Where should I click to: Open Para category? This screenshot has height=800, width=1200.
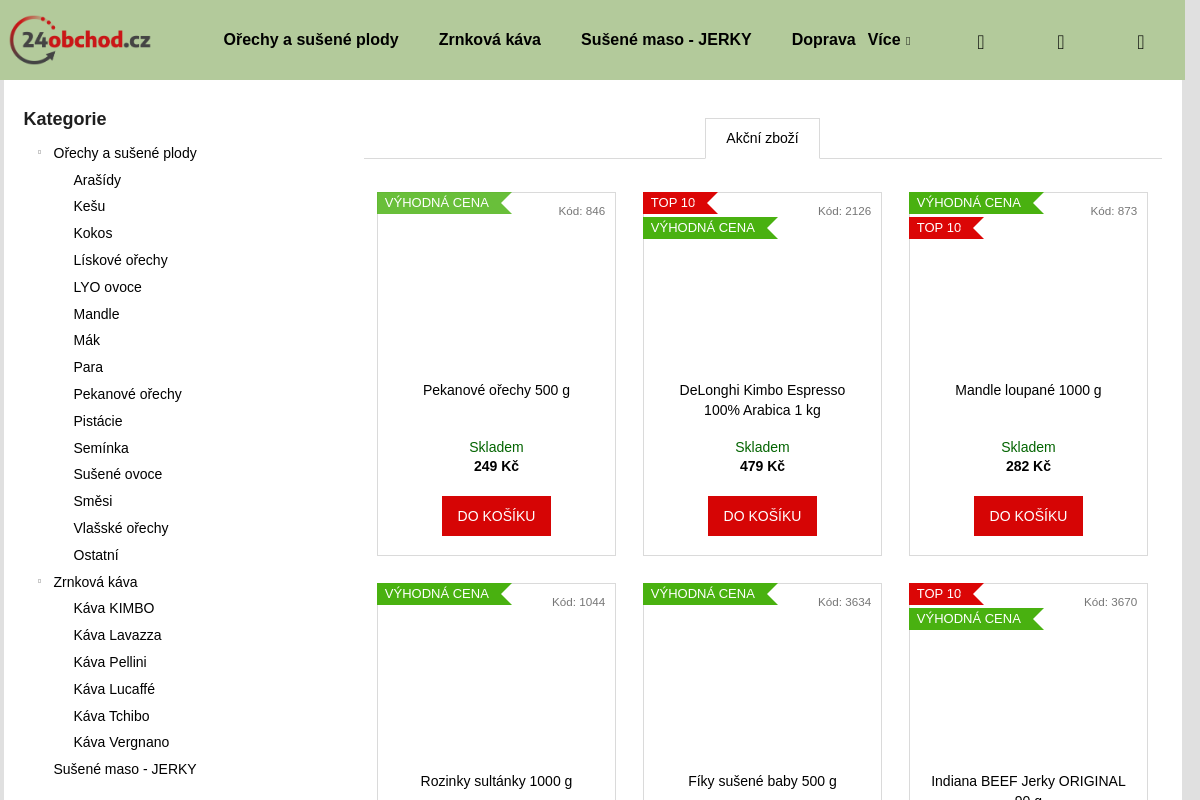(88, 367)
